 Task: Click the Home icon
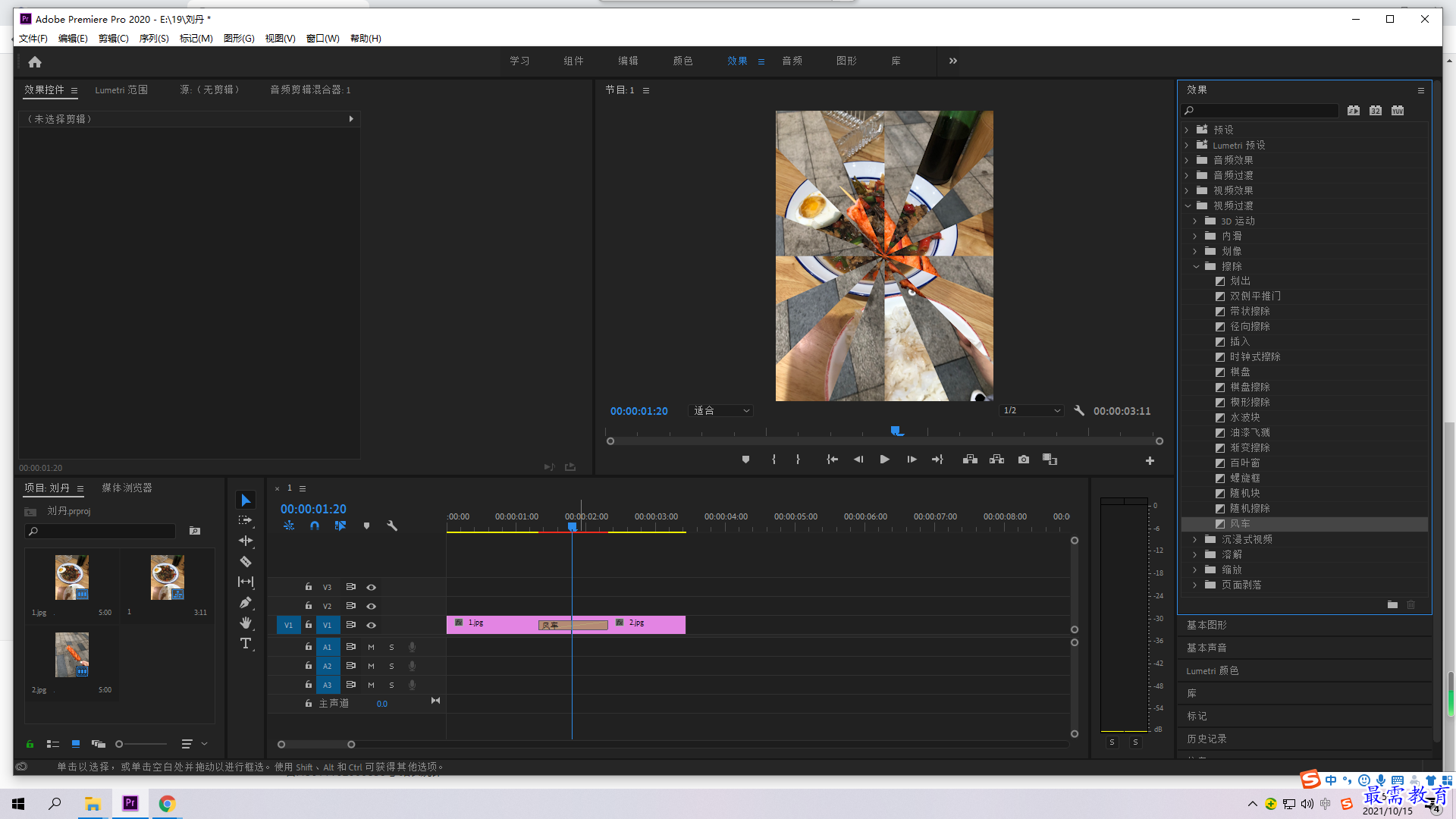tap(35, 61)
